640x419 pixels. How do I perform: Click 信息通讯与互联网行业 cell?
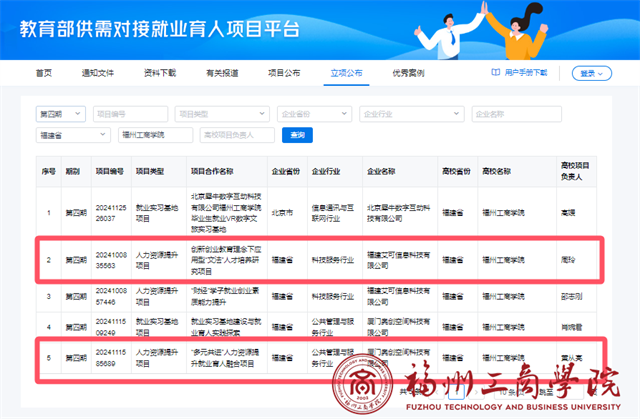point(333,213)
